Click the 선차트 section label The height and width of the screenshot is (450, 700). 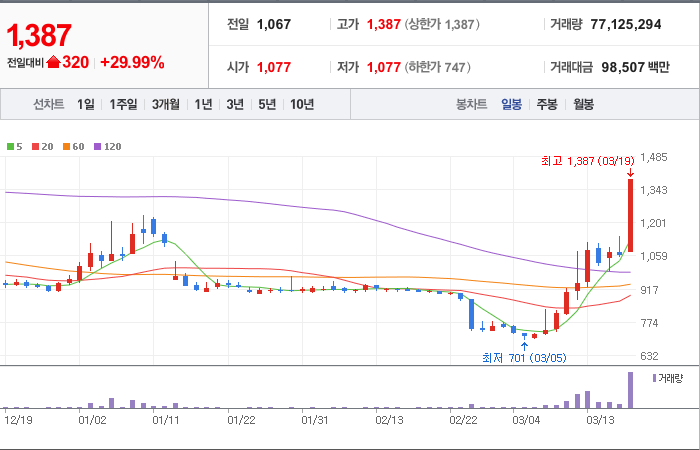pyautogui.click(x=49, y=104)
